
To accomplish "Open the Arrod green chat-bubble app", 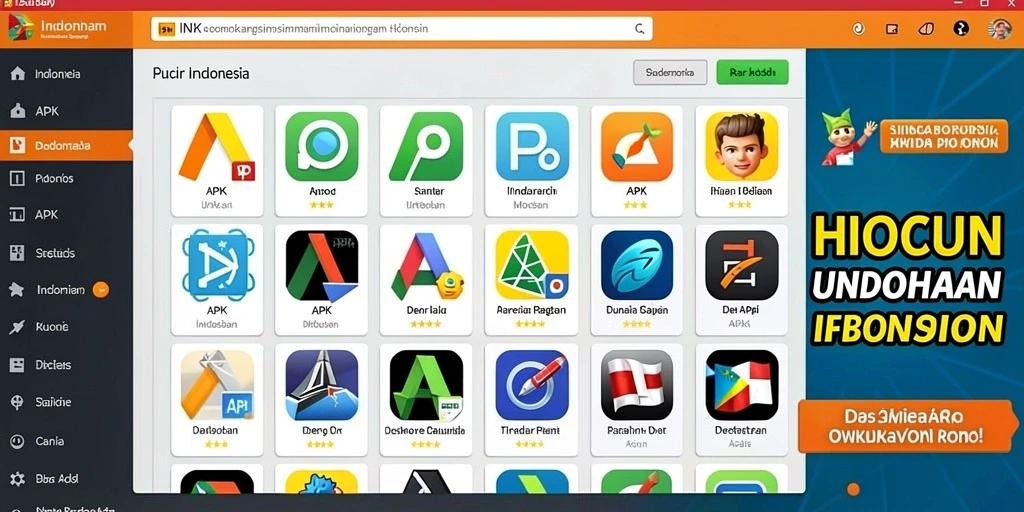I will point(322,161).
